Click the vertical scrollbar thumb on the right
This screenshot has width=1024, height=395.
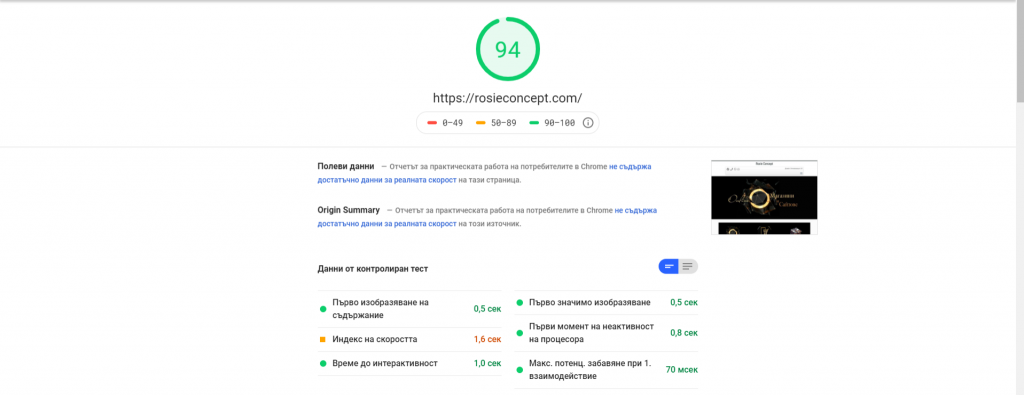click(1020, 52)
